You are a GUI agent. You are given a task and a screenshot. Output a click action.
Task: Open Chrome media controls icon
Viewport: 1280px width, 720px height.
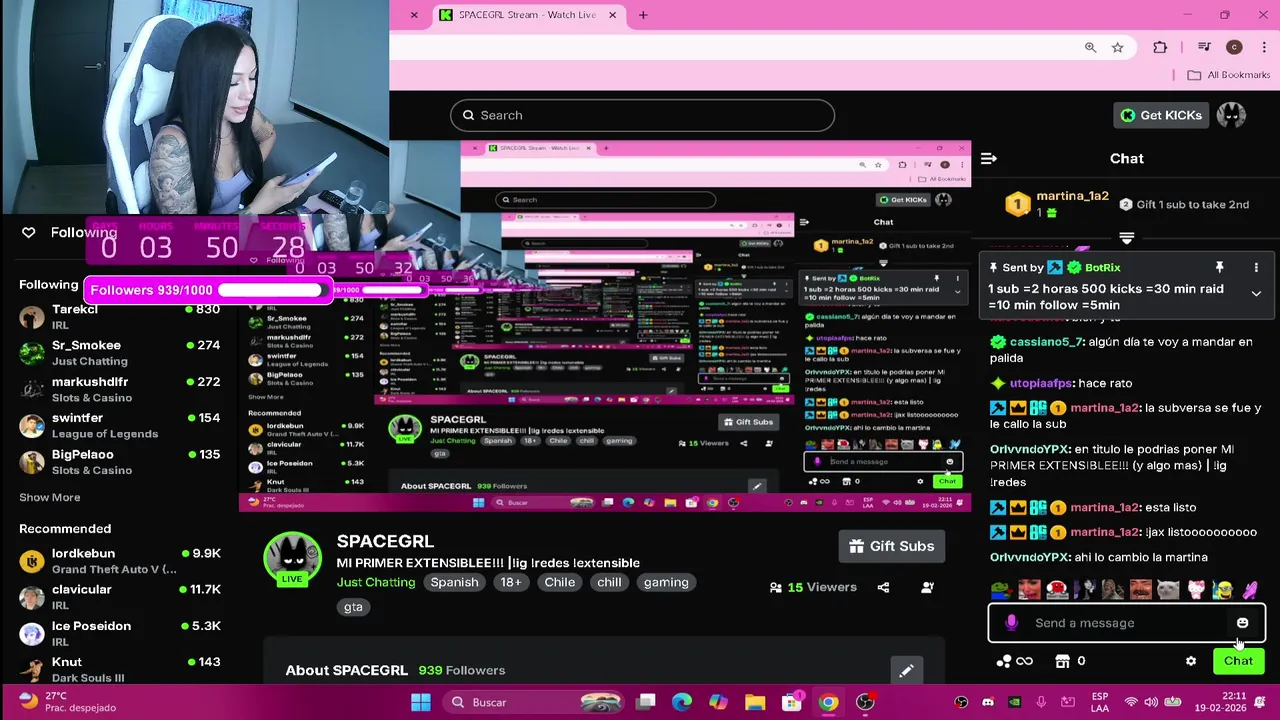pyautogui.click(x=1204, y=47)
